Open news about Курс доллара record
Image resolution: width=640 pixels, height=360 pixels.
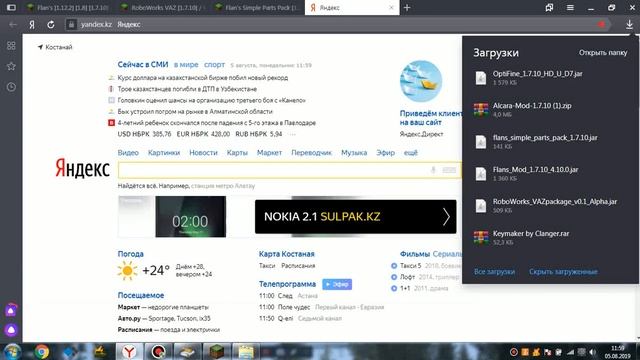(x=203, y=78)
